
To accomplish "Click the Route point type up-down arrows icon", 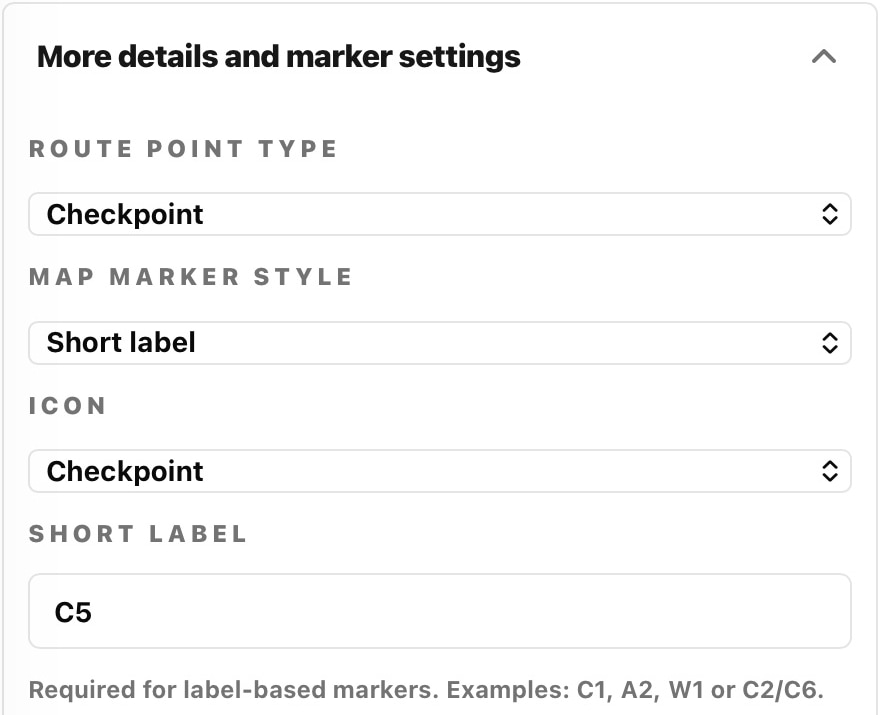I will pos(829,214).
